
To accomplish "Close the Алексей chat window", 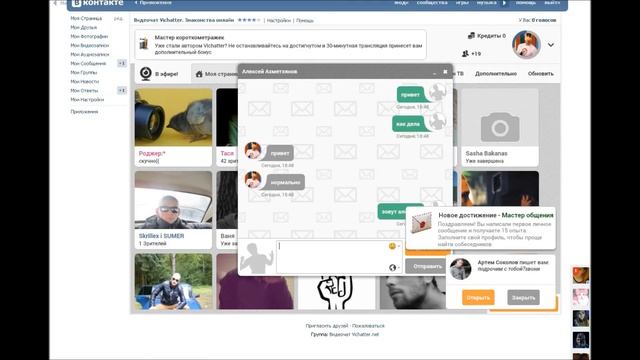I will [445, 71].
